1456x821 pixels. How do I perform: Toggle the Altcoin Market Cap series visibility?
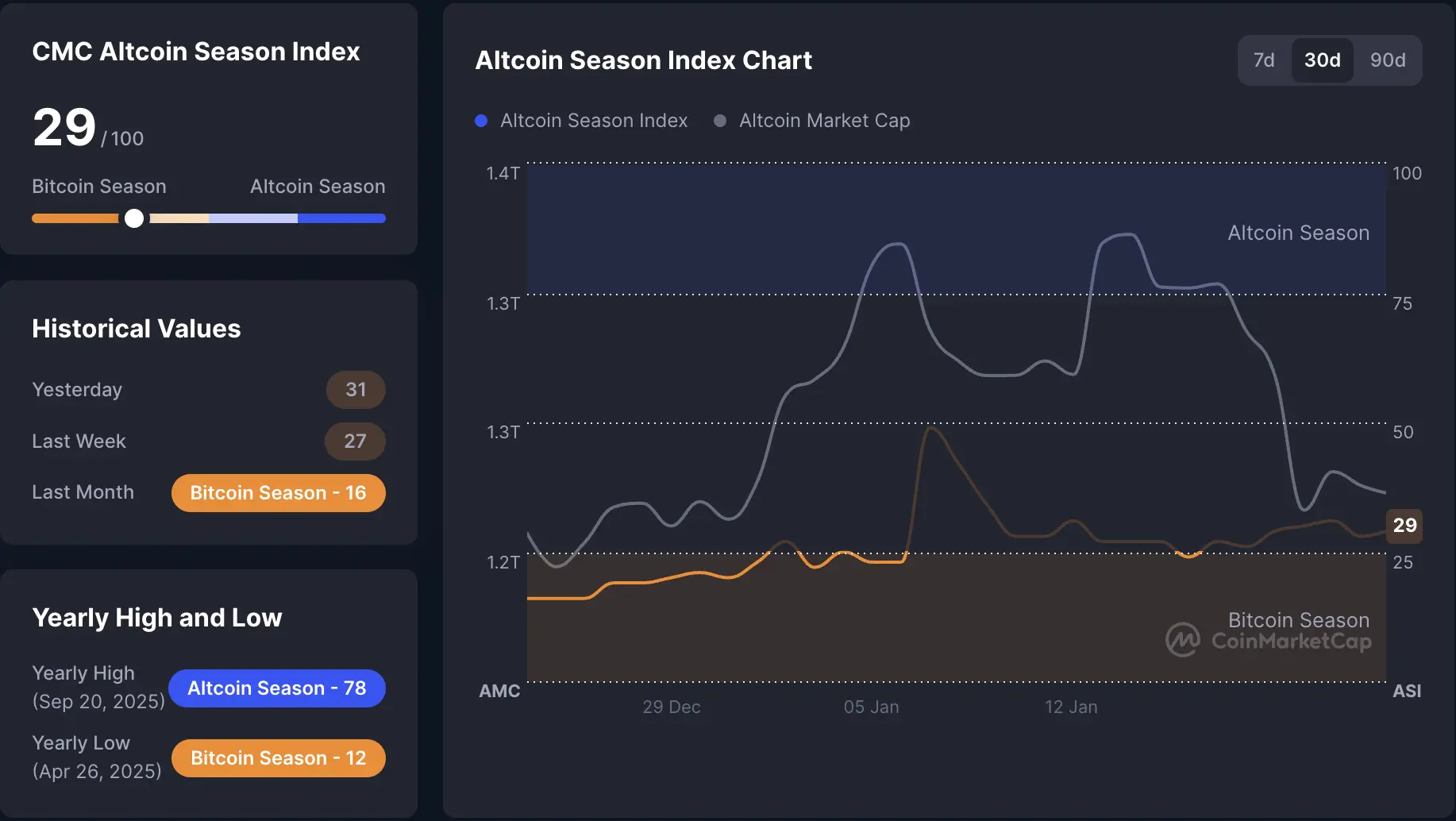[824, 121]
